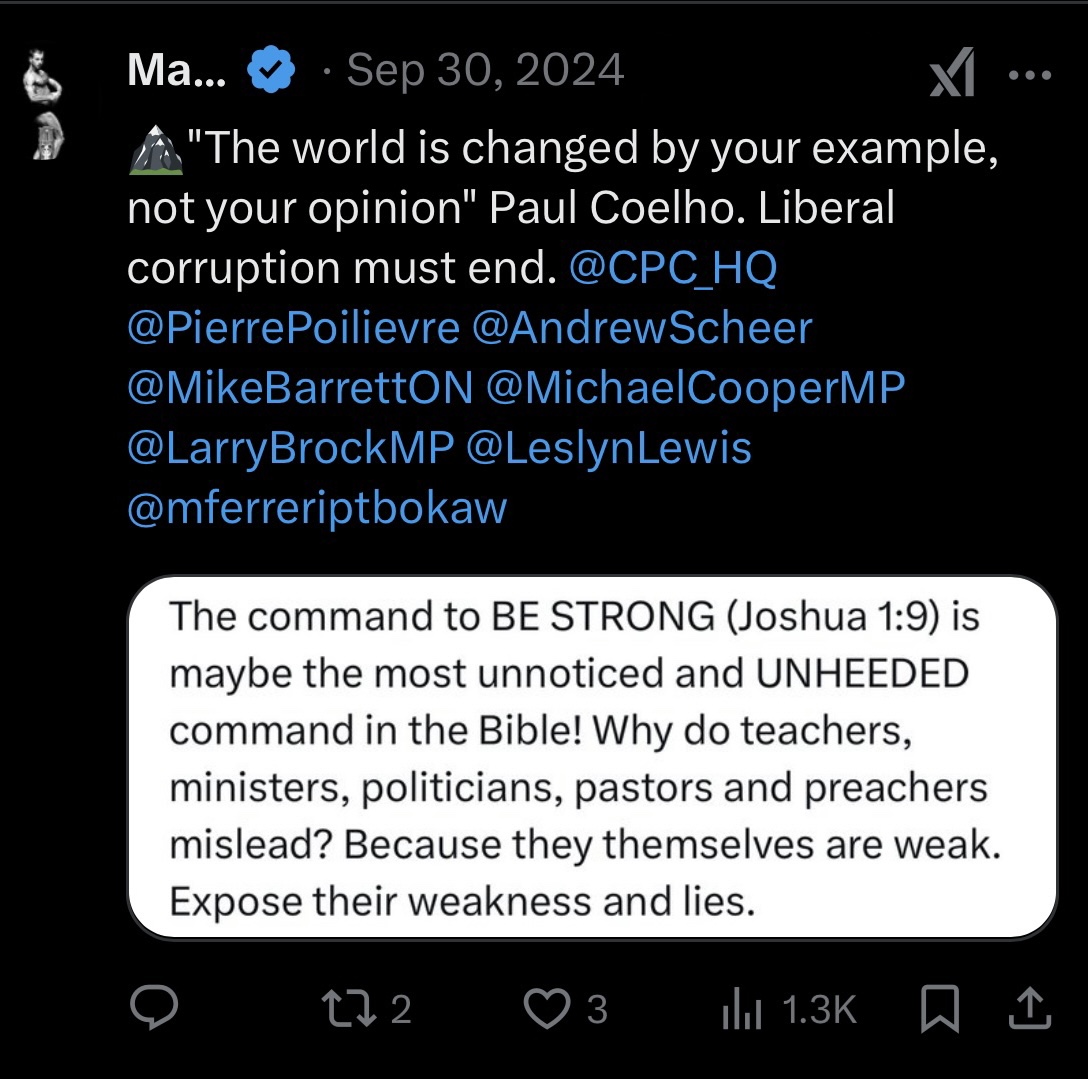Click the Sep 30, 2024 timestamp

coord(485,71)
